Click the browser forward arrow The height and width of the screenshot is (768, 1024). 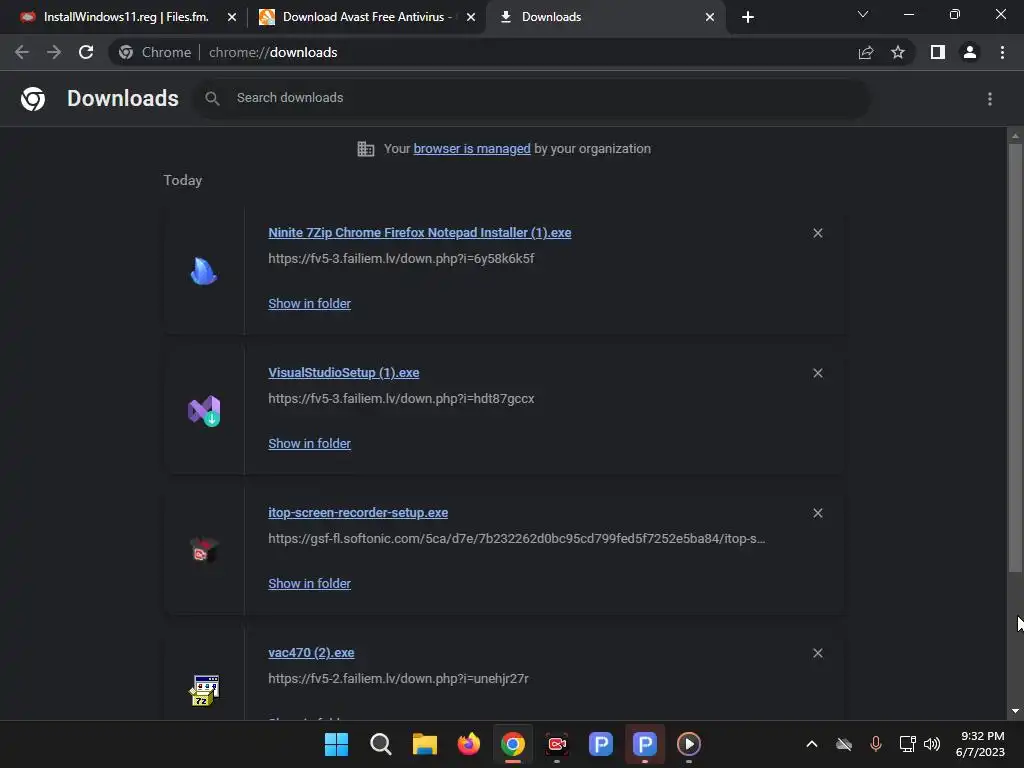[54, 52]
